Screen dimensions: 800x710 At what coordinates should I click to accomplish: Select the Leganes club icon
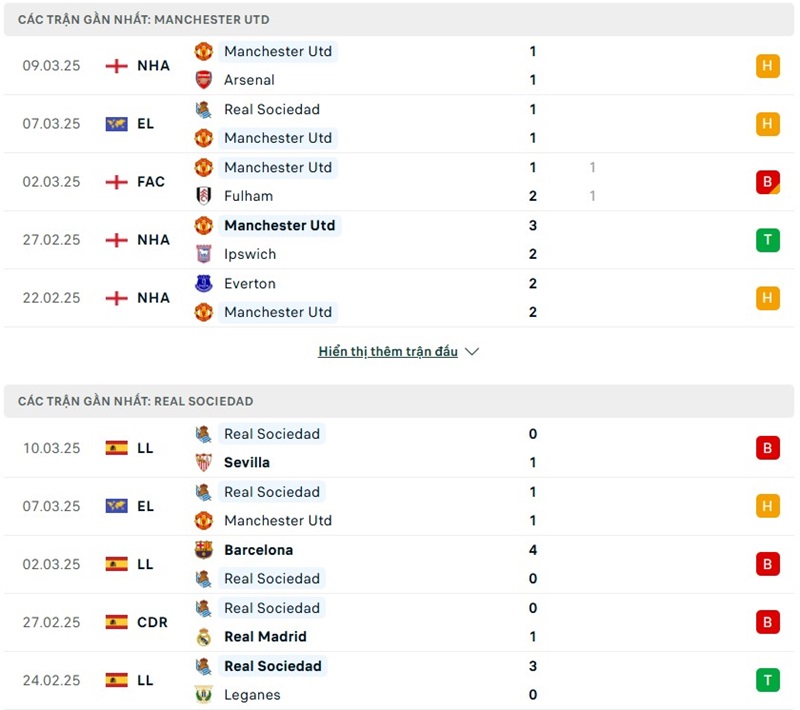coord(203,694)
